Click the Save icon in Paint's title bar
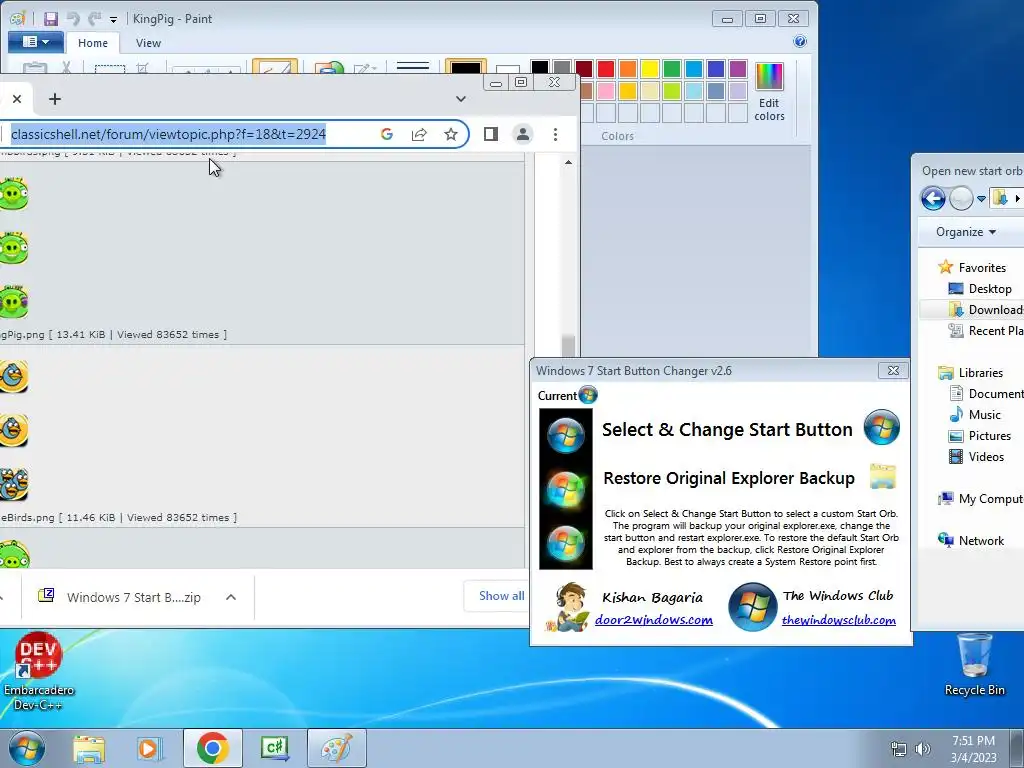The width and height of the screenshot is (1024, 768). [x=51, y=19]
